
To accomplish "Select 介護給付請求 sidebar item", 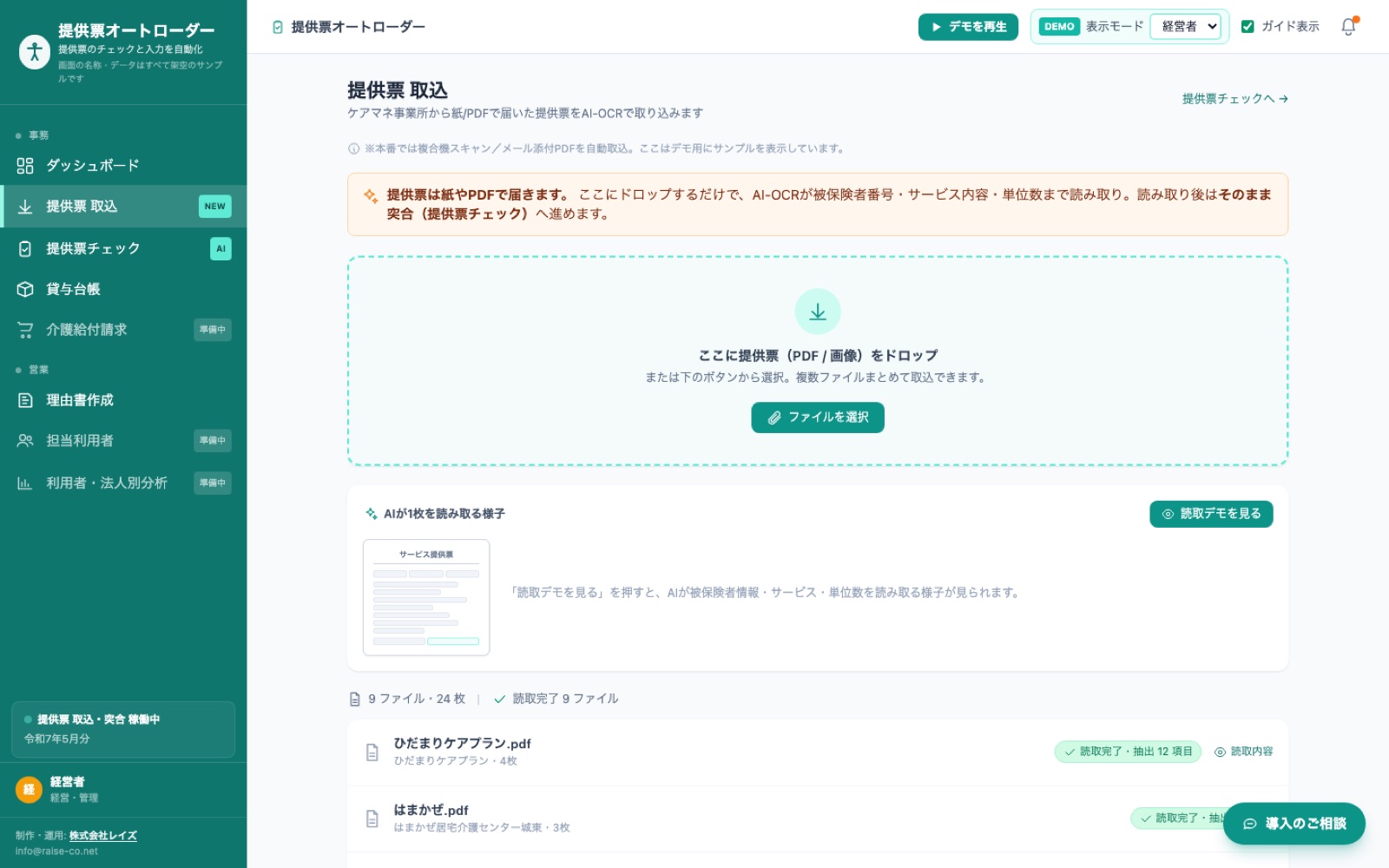I will (x=123, y=330).
